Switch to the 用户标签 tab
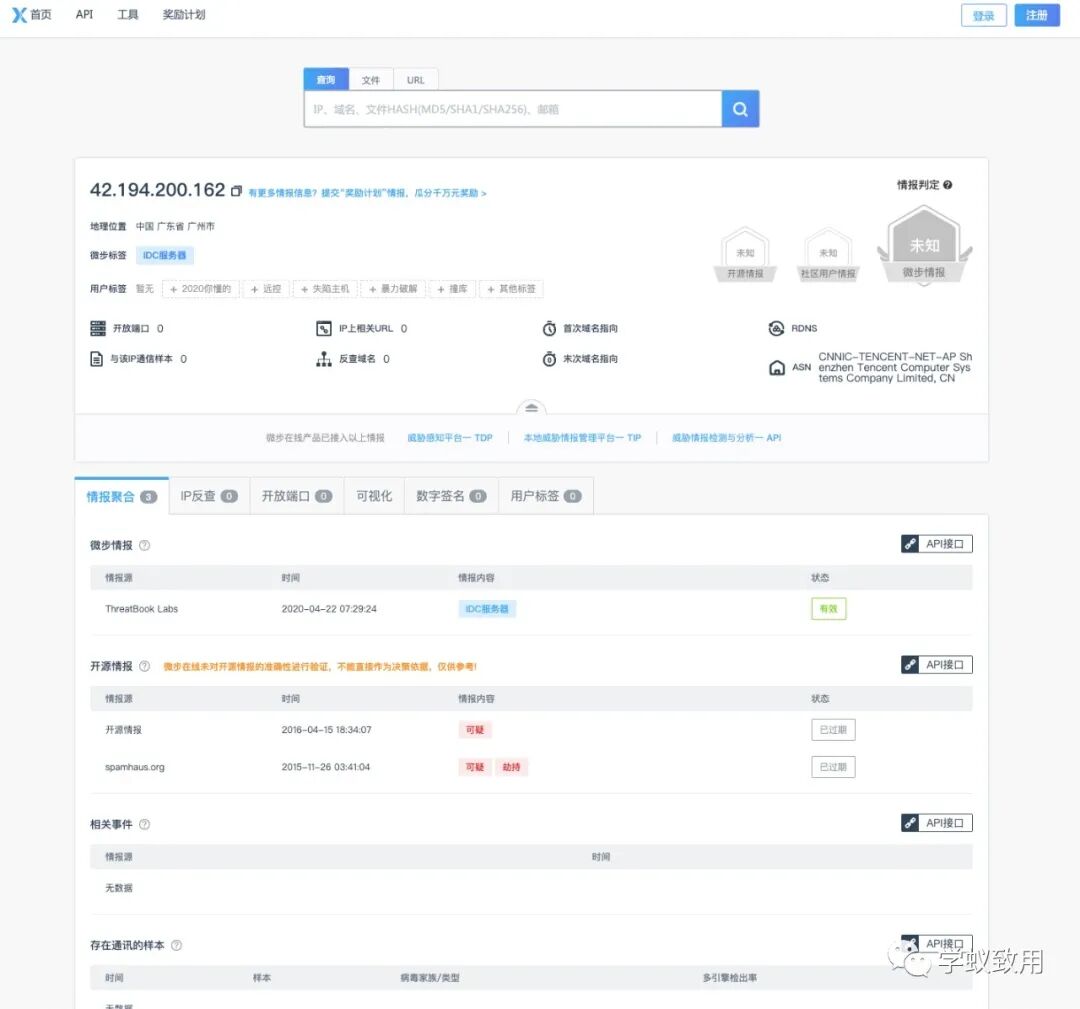1080x1009 pixels. click(546, 496)
